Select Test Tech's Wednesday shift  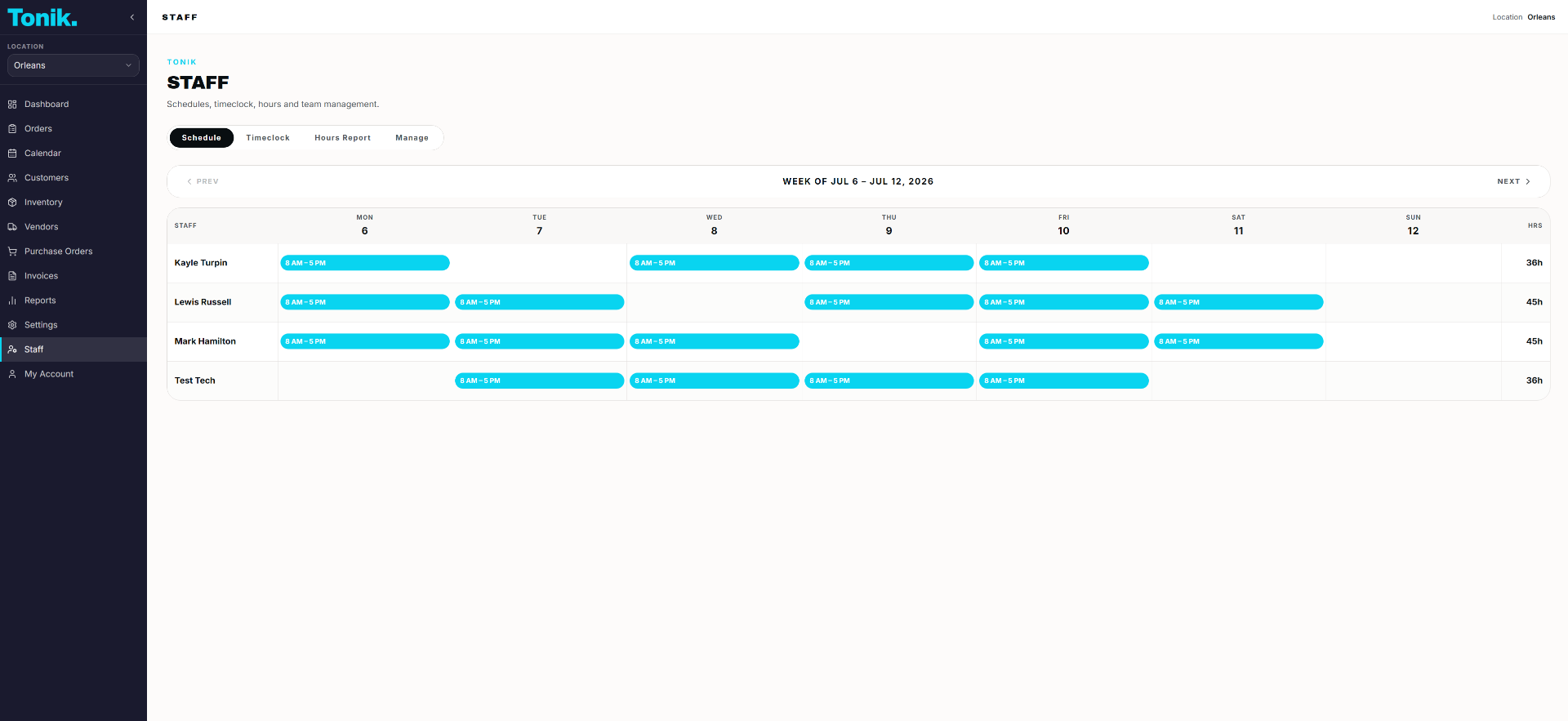click(x=715, y=381)
